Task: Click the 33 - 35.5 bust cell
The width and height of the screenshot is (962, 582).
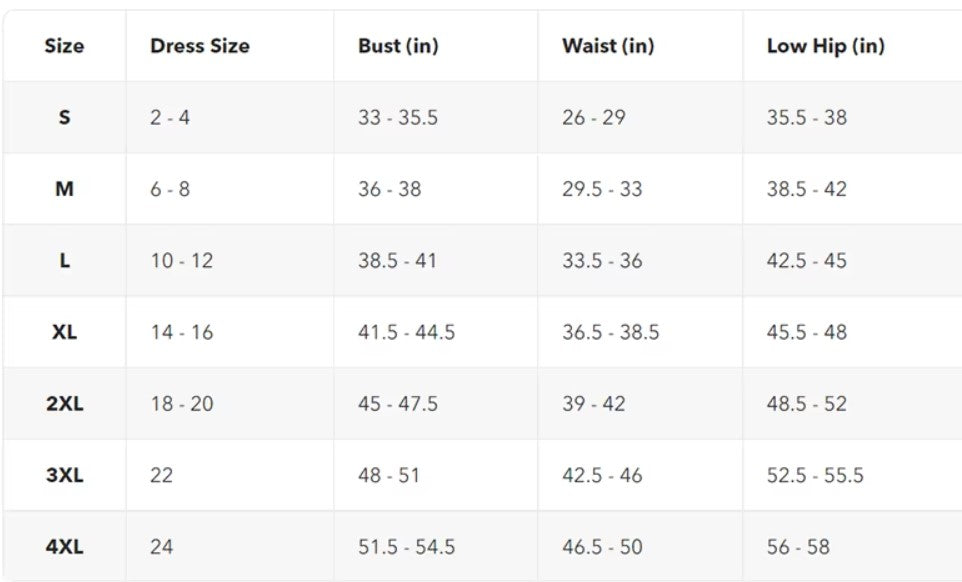Action: point(398,117)
